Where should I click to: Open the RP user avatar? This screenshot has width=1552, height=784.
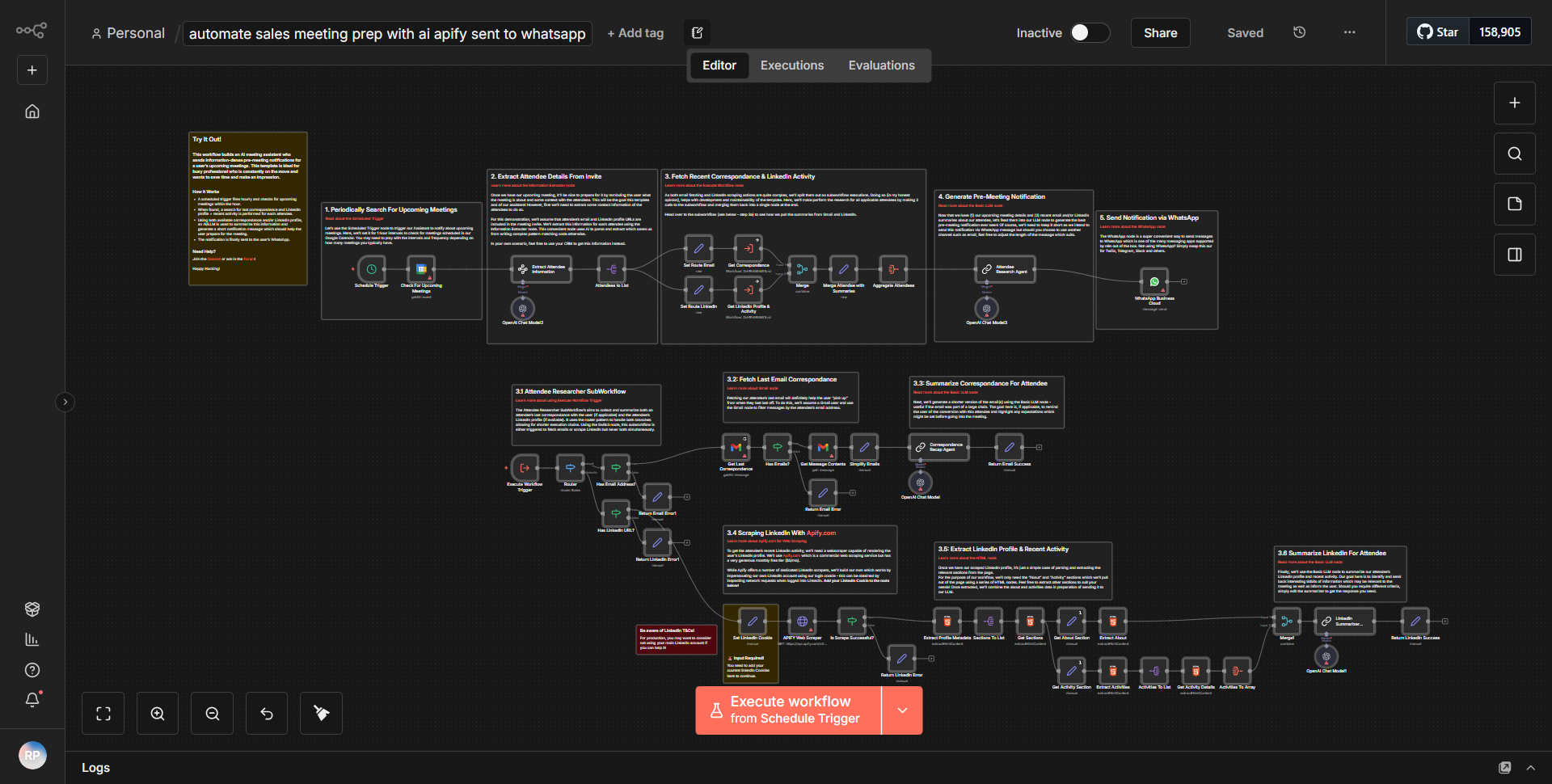coord(32,756)
